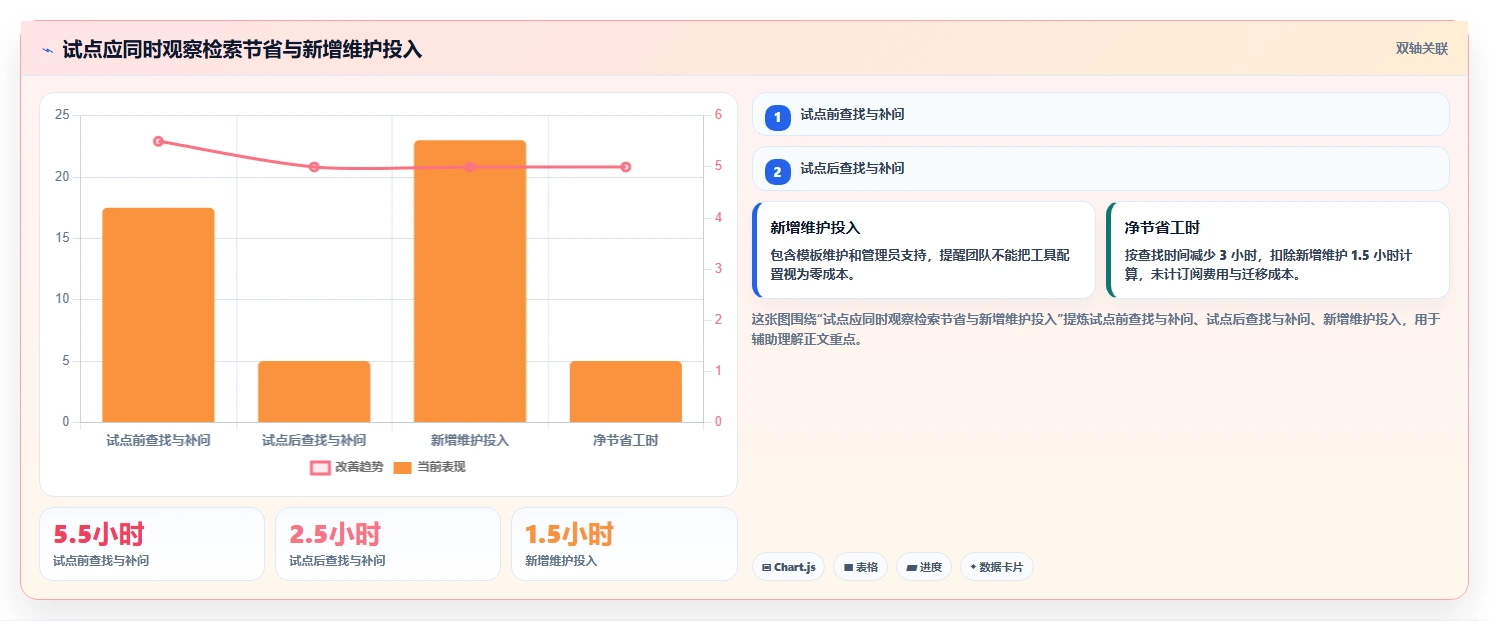Click the 试点后查找与补问 orange bar

click(x=314, y=392)
